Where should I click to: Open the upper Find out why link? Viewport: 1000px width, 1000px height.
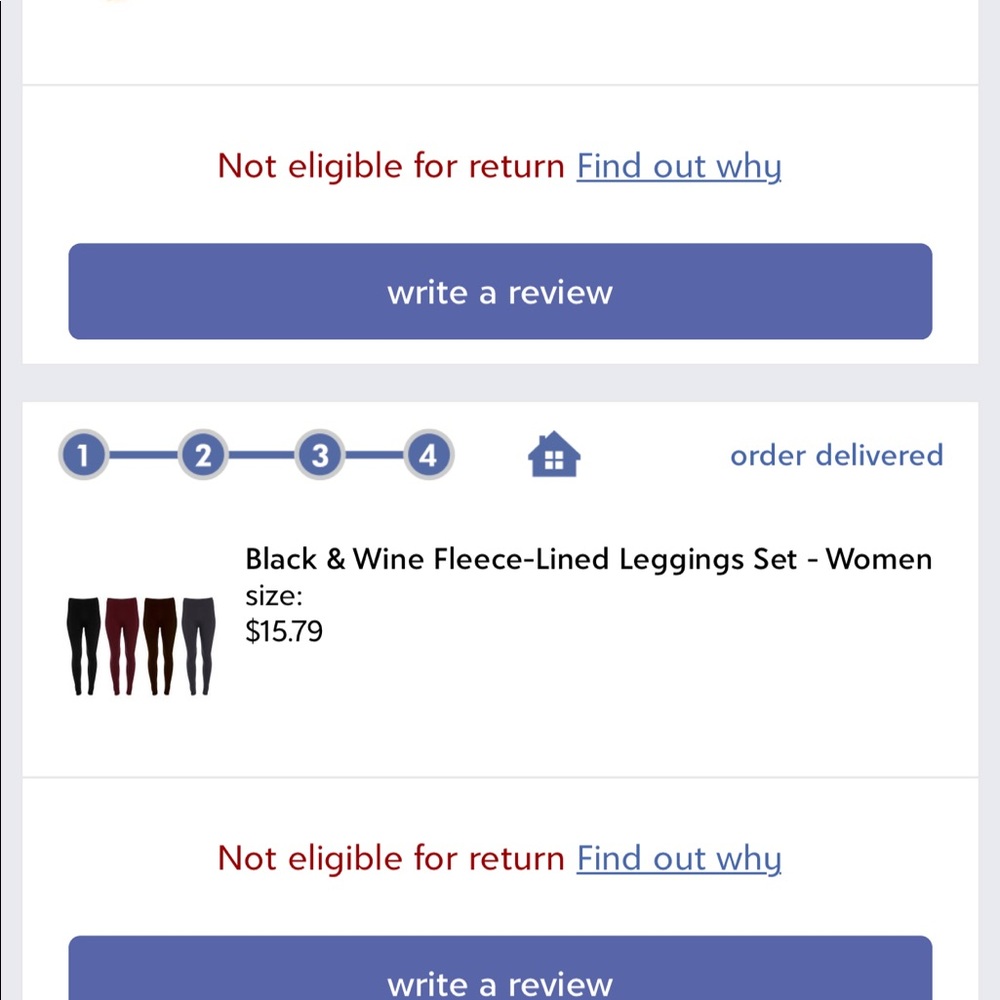[x=679, y=166]
